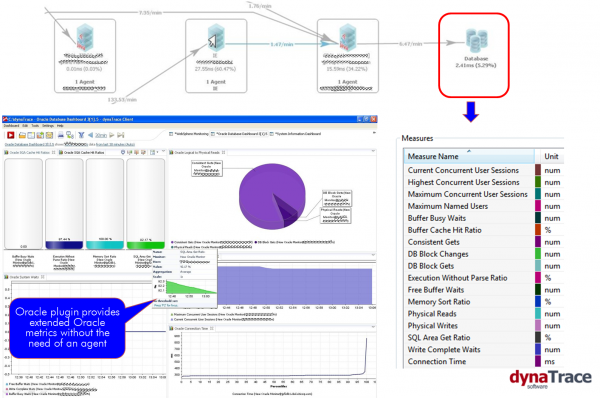Click the print icon in toolbar

[60, 135]
